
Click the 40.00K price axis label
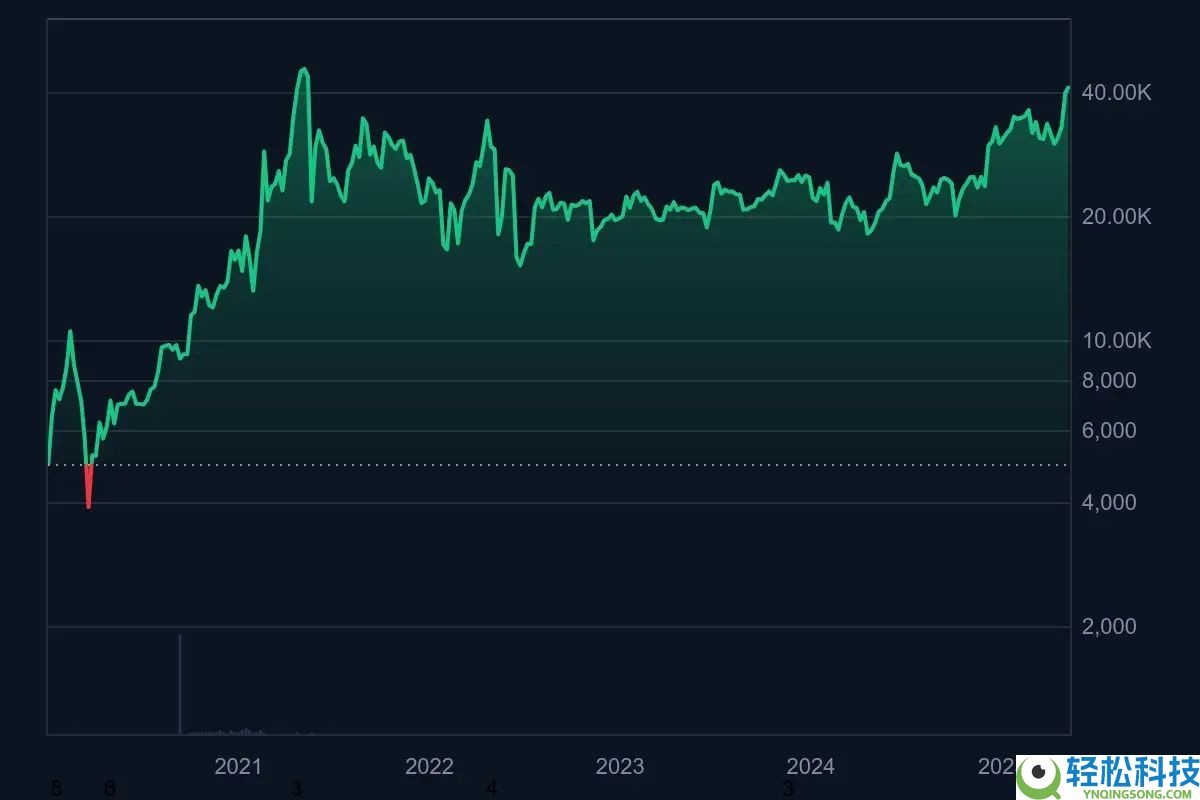click(1117, 93)
